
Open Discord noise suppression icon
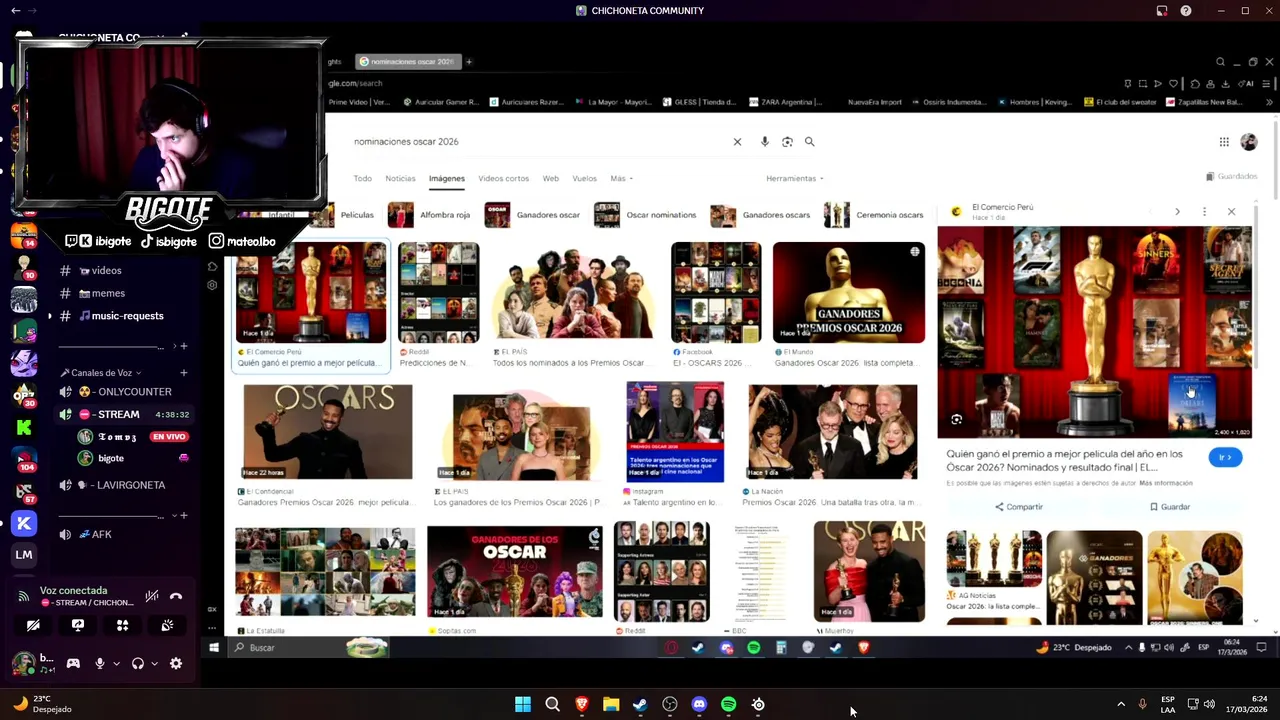152,596
